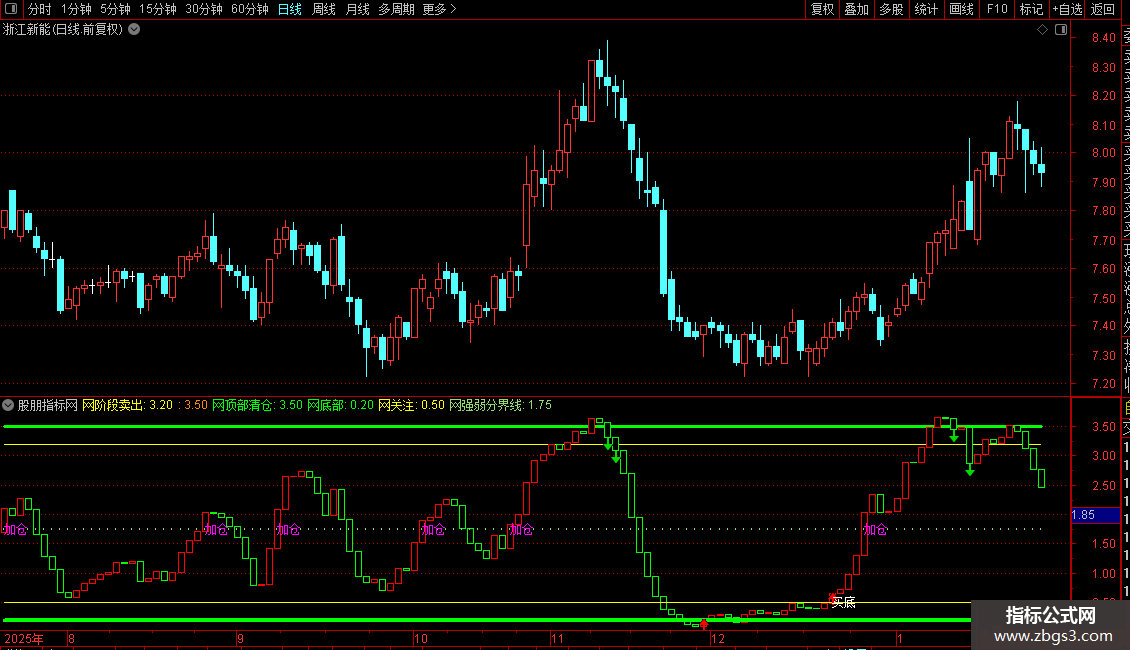
Task: Click month 10 on the time axis
Action: tap(421, 638)
